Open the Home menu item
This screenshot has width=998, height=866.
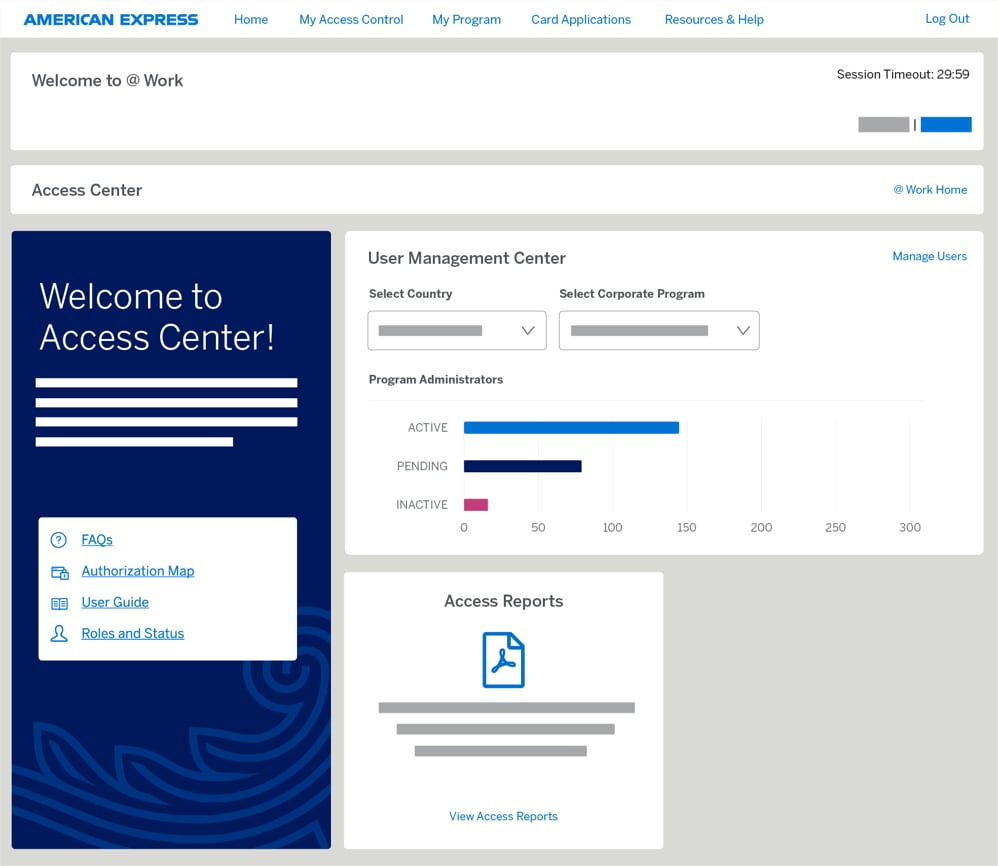(x=251, y=19)
